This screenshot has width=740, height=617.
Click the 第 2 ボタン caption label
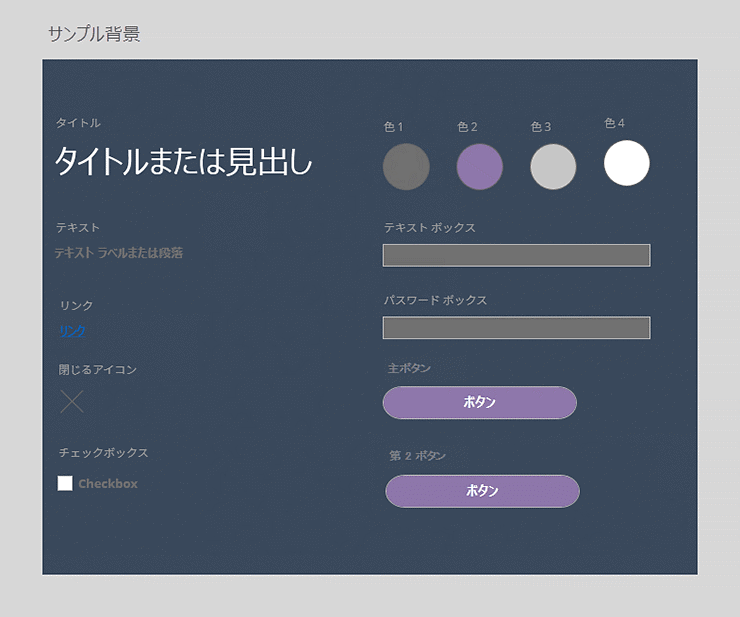pos(417,456)
